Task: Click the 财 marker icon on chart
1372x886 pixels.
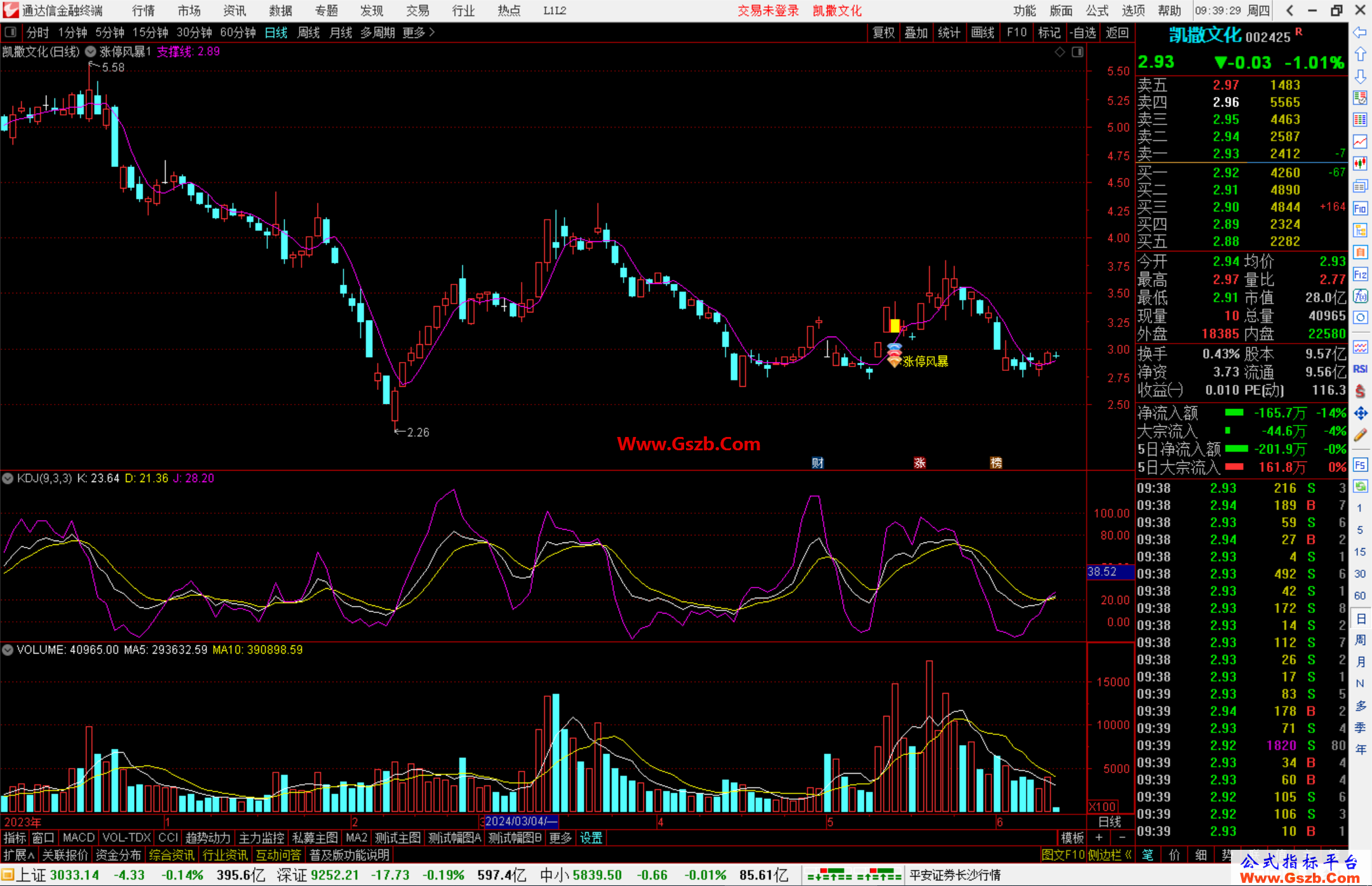Action: [817, 463]
